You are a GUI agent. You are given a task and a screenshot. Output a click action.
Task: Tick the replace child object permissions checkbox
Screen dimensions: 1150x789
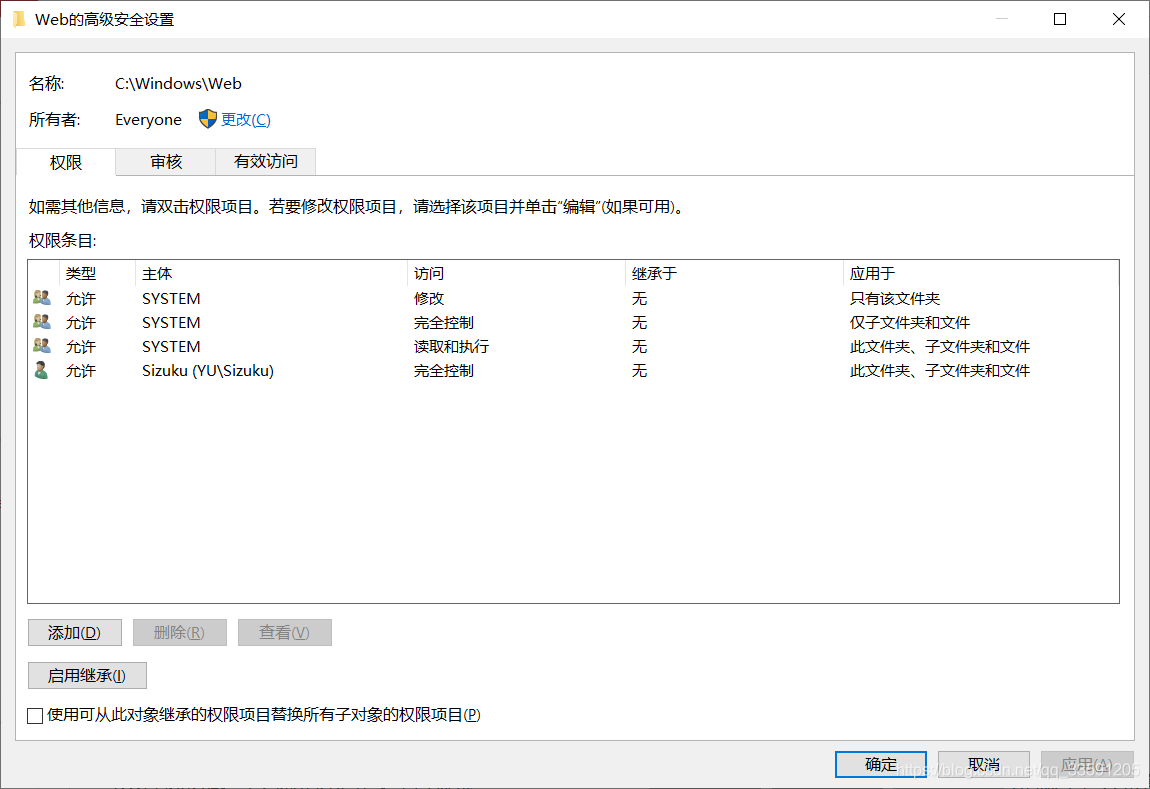pyautogui.click(x=35, y=716)
